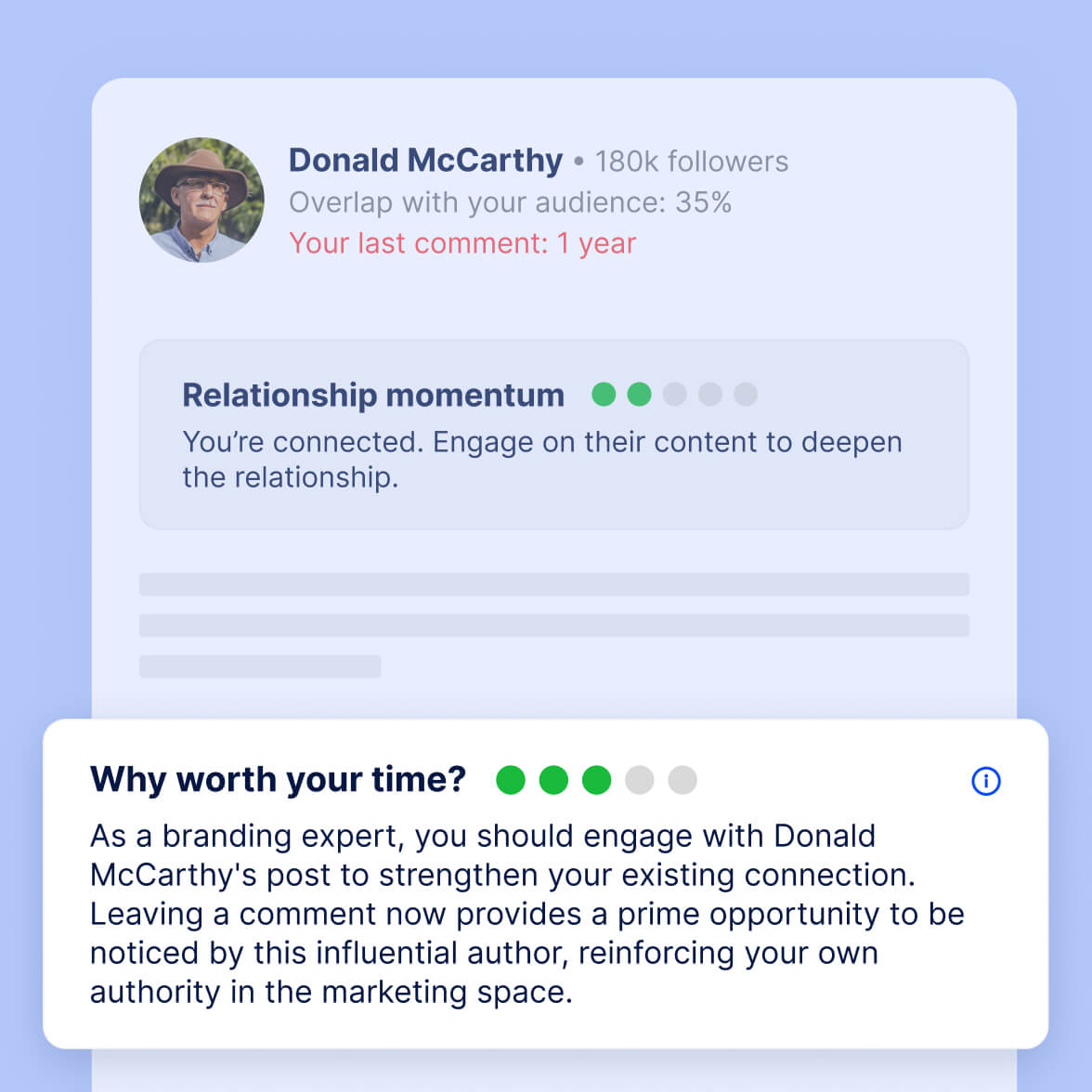Click the short third placeholder line of the post
This screenshot has height=1092, width=1092.
tap(260, 666)
